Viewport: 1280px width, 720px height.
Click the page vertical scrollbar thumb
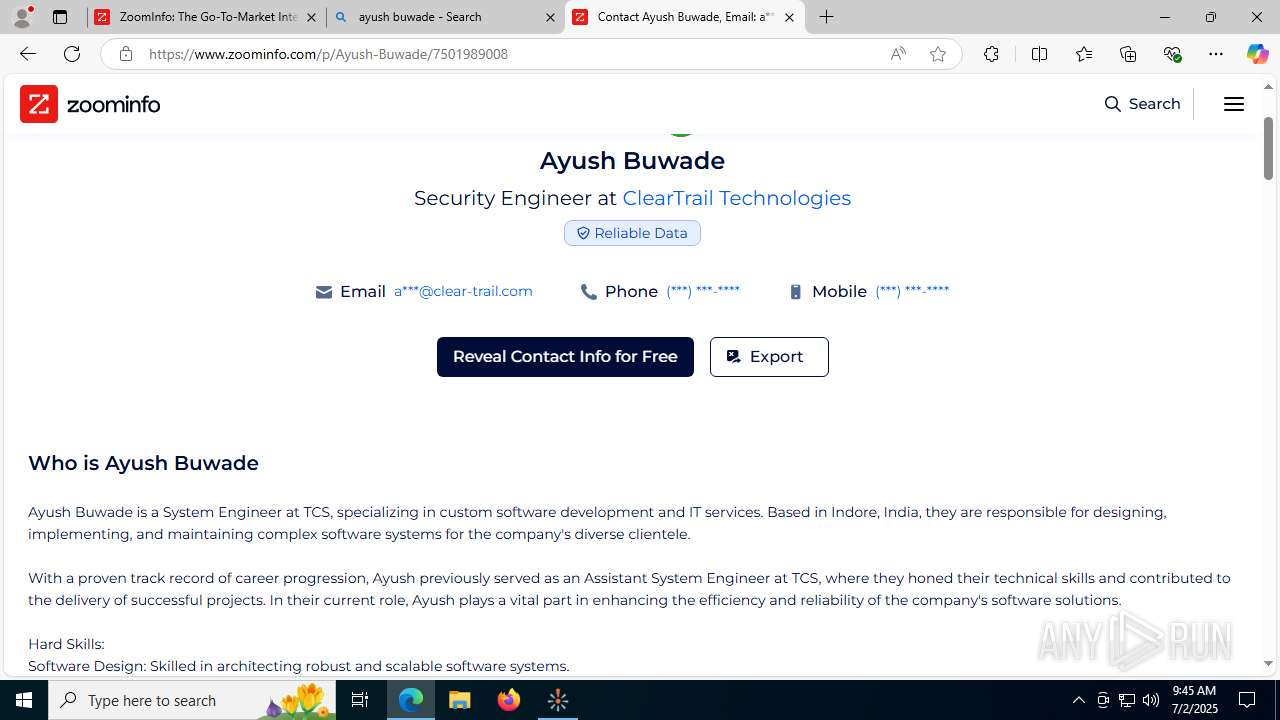1268,148
